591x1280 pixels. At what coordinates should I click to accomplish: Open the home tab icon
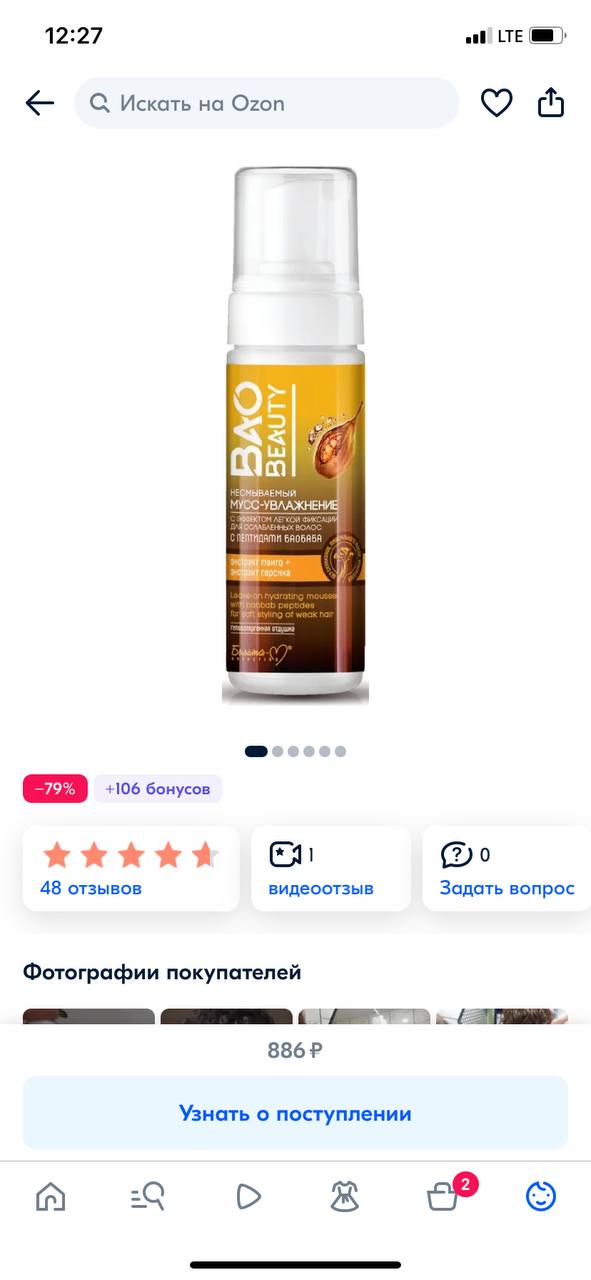pyautogui.click(x=50, y=1196)
